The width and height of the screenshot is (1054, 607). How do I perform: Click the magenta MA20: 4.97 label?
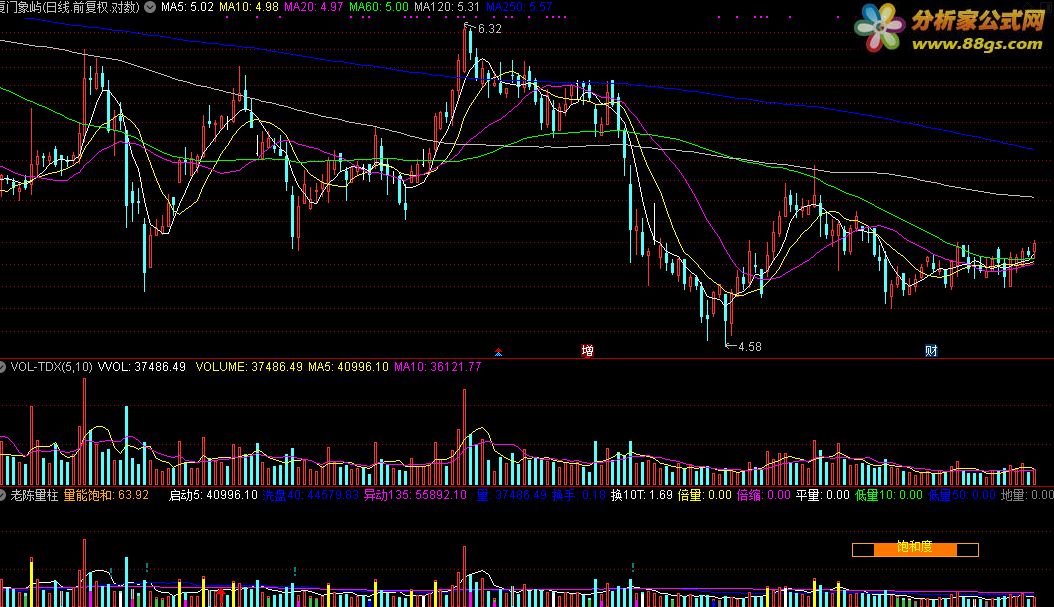click(x=313, y=7)
